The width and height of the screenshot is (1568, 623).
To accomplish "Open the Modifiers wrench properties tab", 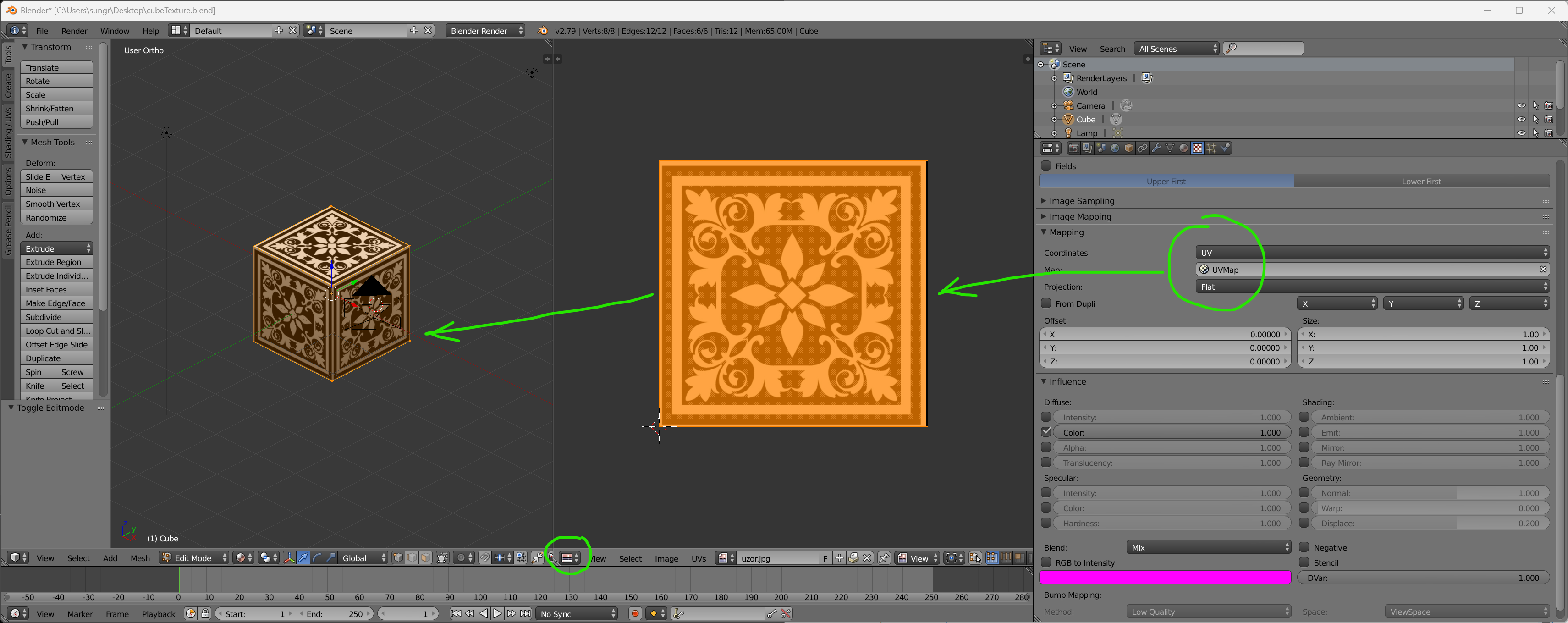I will tap(1156, 148).
